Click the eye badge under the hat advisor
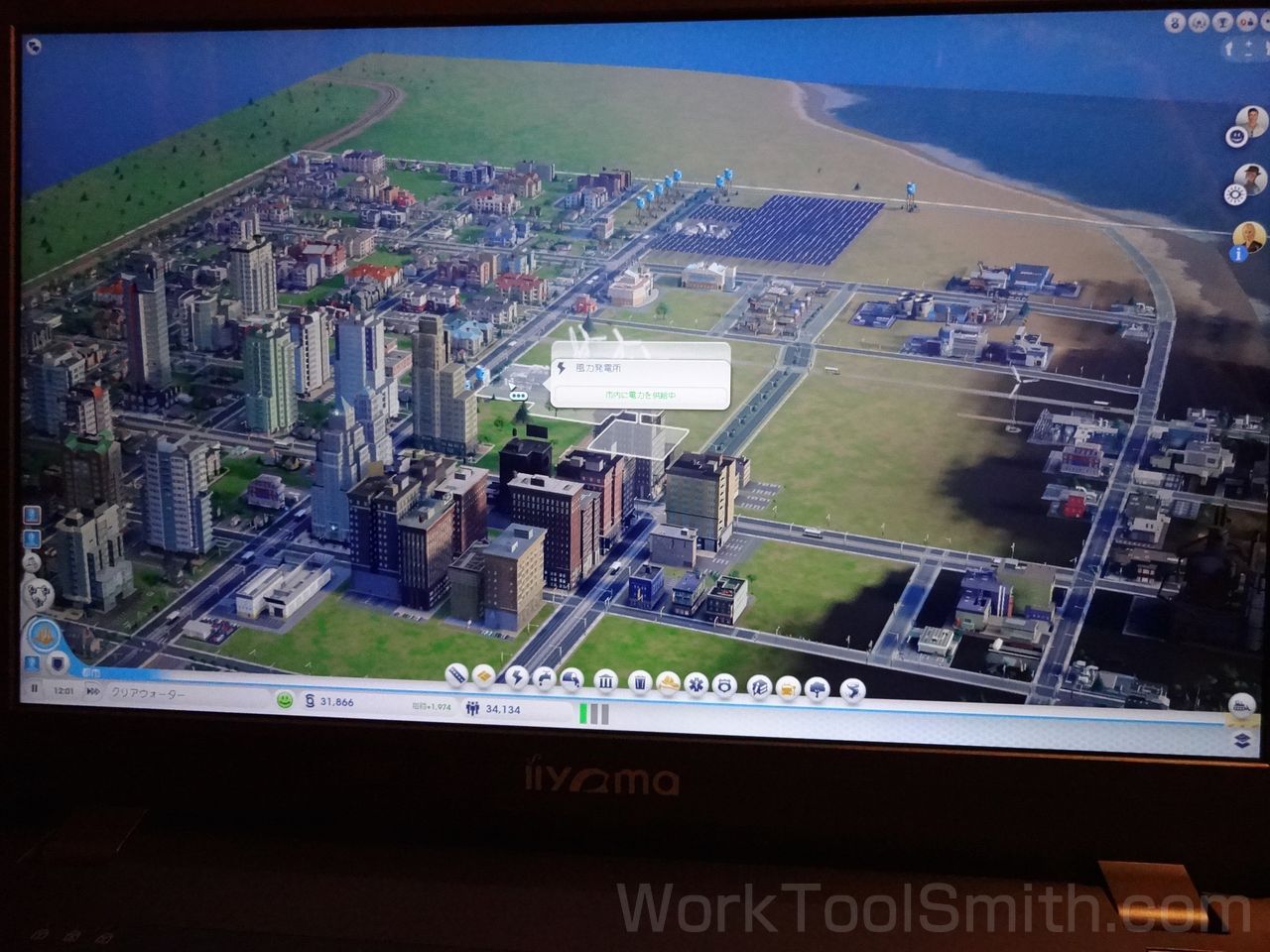Image resolution: width=1270 pixels, height=952 pixels. coord(1237,195)
